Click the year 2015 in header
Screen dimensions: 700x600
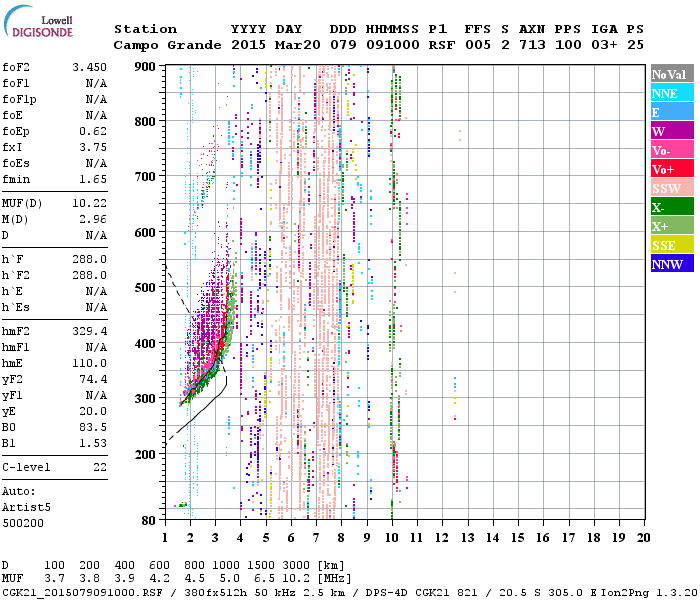[248, 45]
